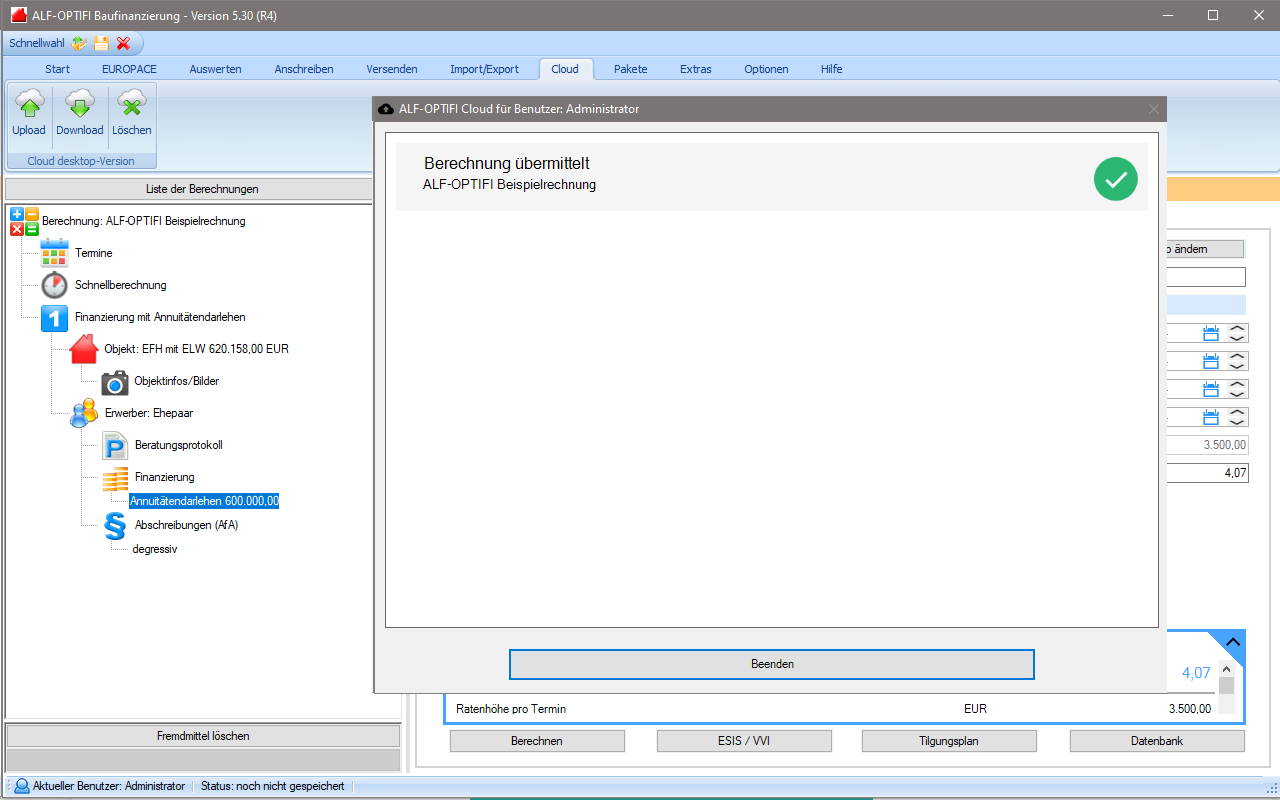Click the blue number 1 Finanzierung icon
The width and height of the screenshot is (1280, 800).
(54, 317)
